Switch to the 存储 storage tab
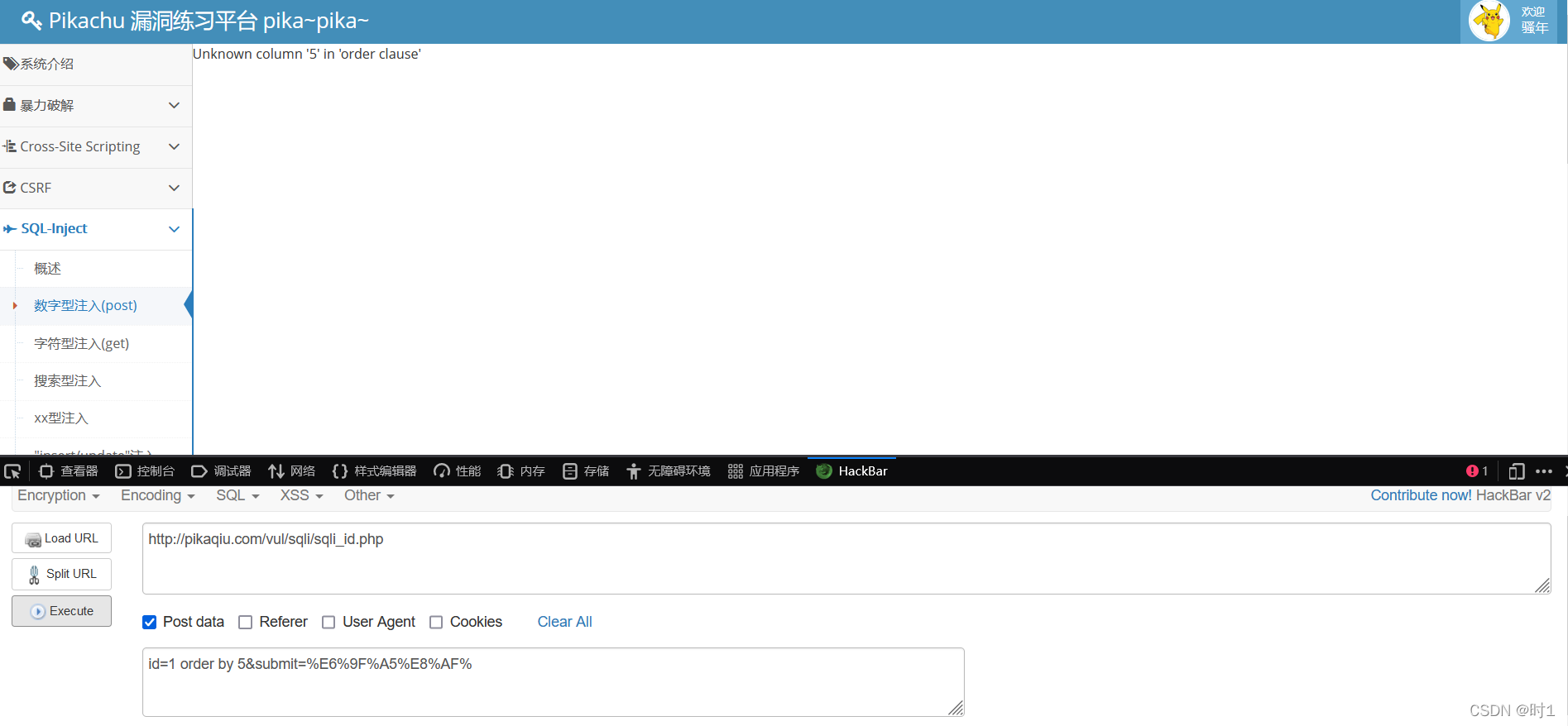Viewport: 1568px width, 726px height. (586, 471)
